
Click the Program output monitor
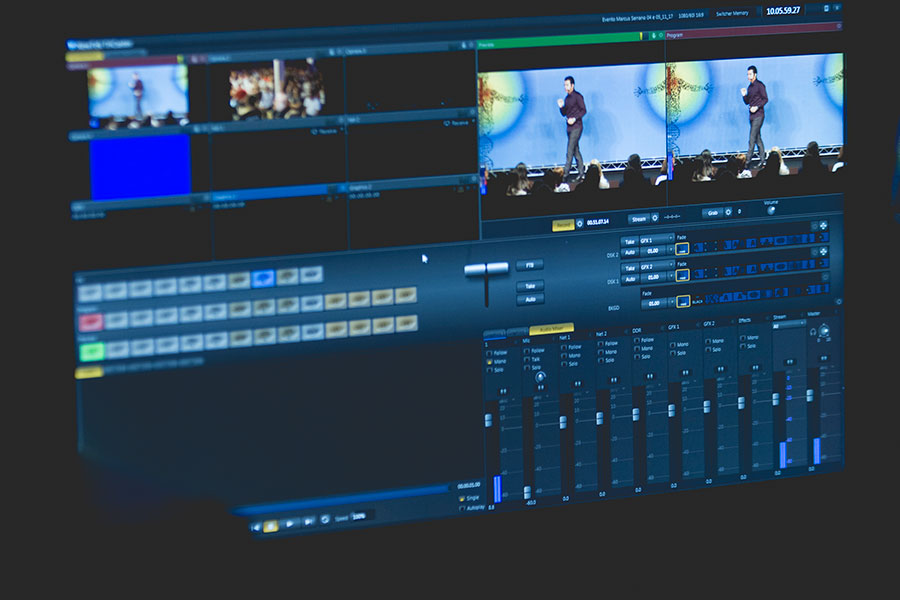point(754,116)
